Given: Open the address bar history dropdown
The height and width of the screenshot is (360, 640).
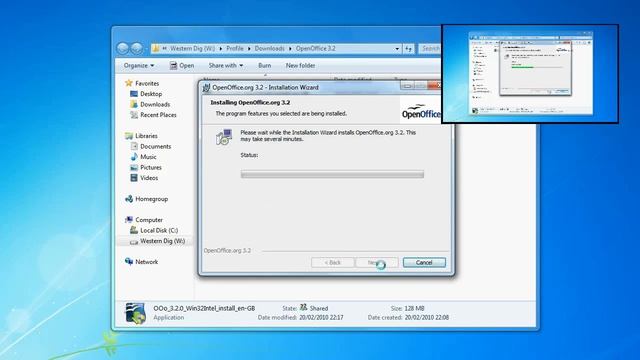Looking at the screenshot, I should click(397, 49).
